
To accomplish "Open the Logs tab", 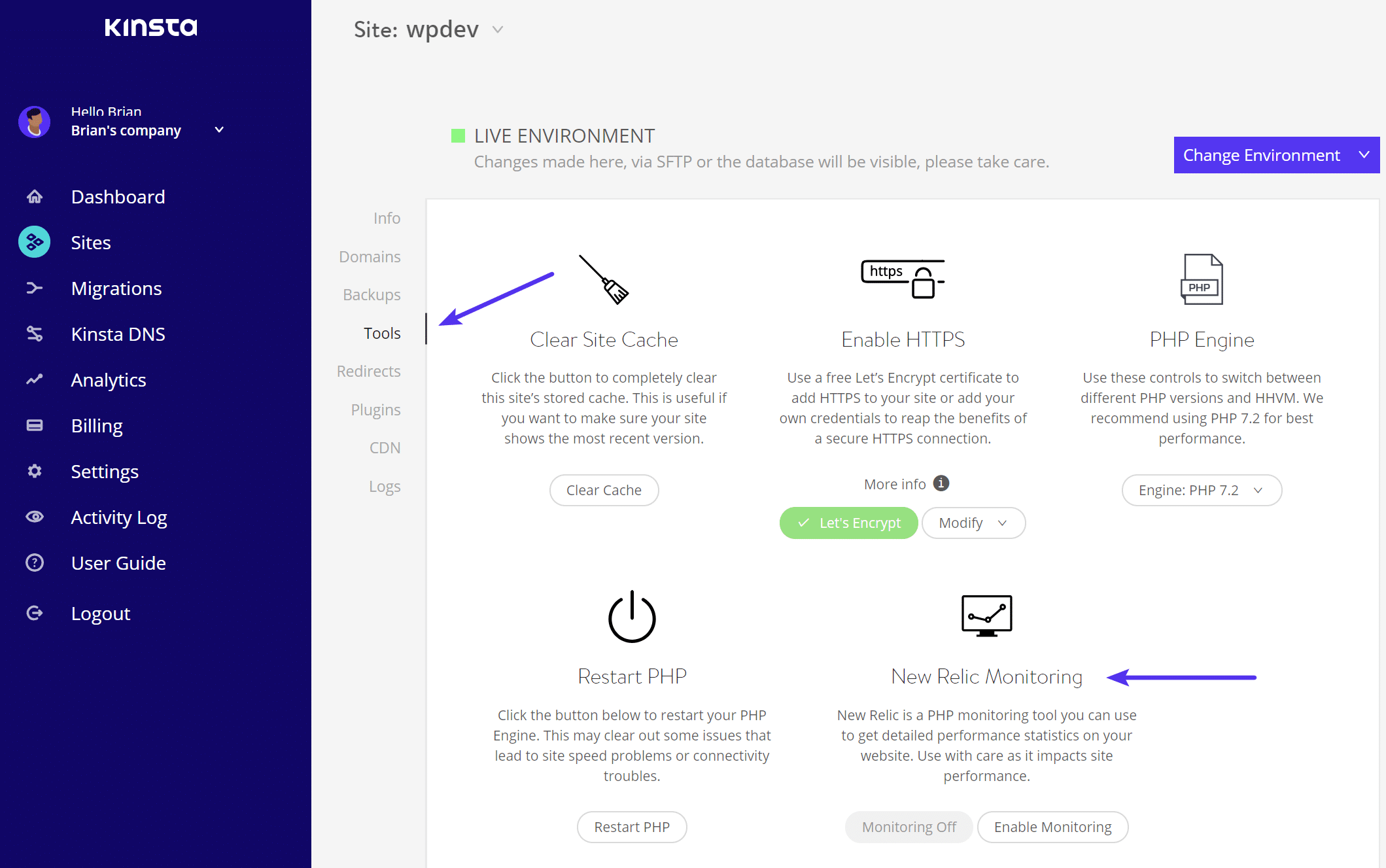I will pyautogui.click(x=385, y=486).
